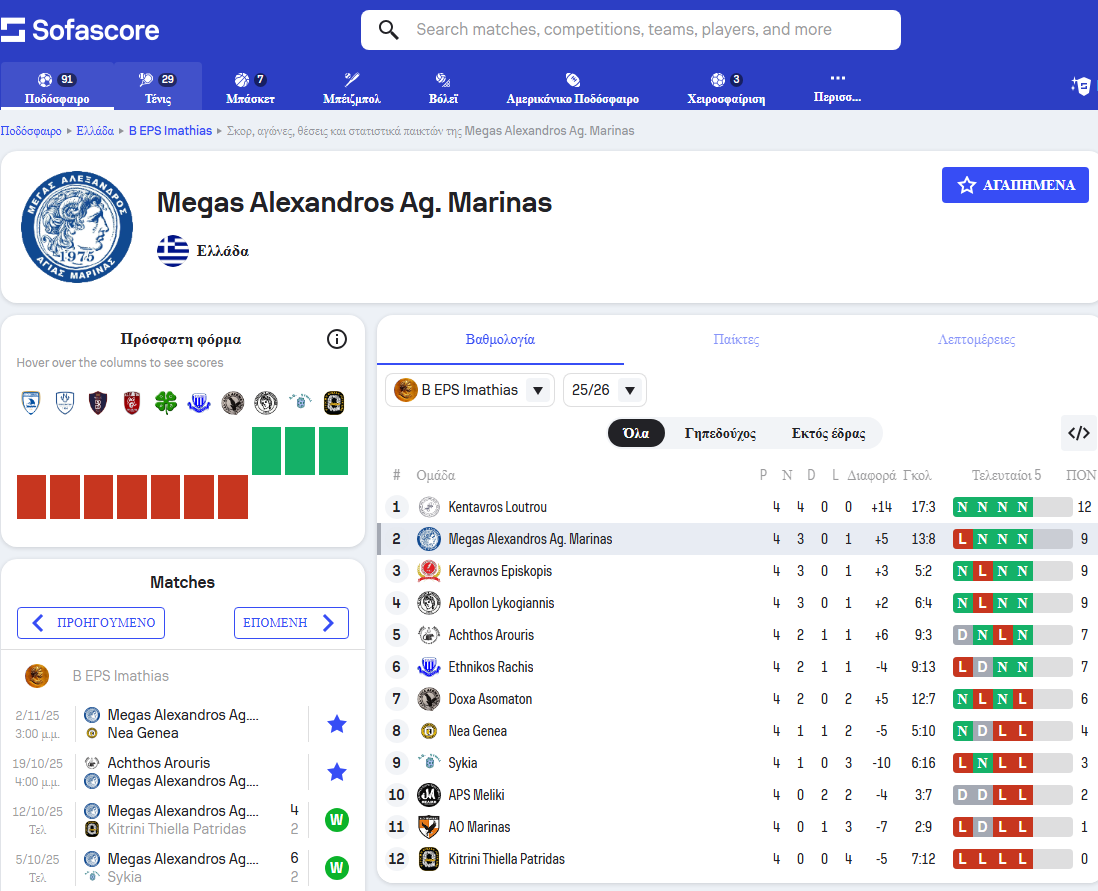1098x891 pixels.
Task: Switch to the Παίκτες tab
Action: (x=736, y=340)
